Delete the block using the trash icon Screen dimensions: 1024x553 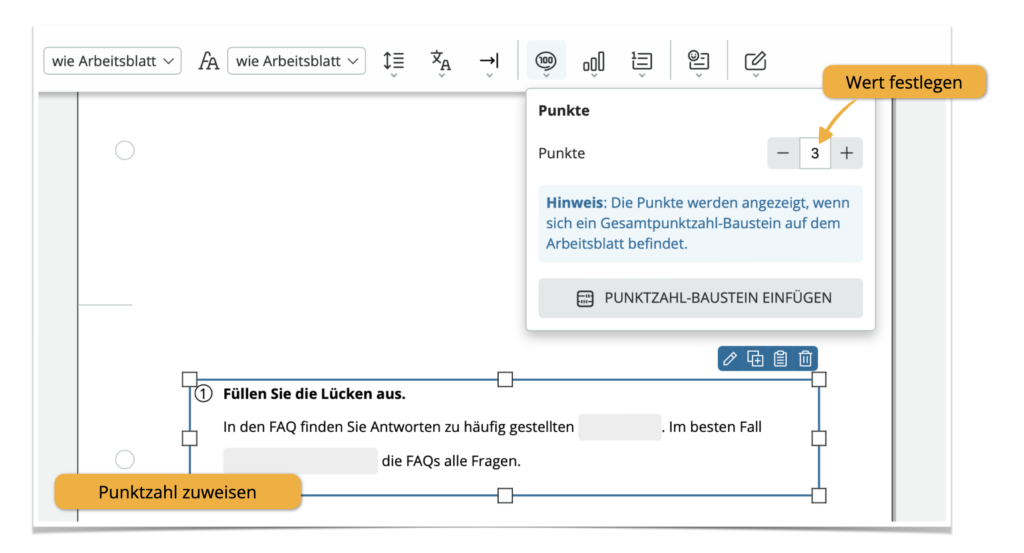pyautogui.click(x=805, y=358)
